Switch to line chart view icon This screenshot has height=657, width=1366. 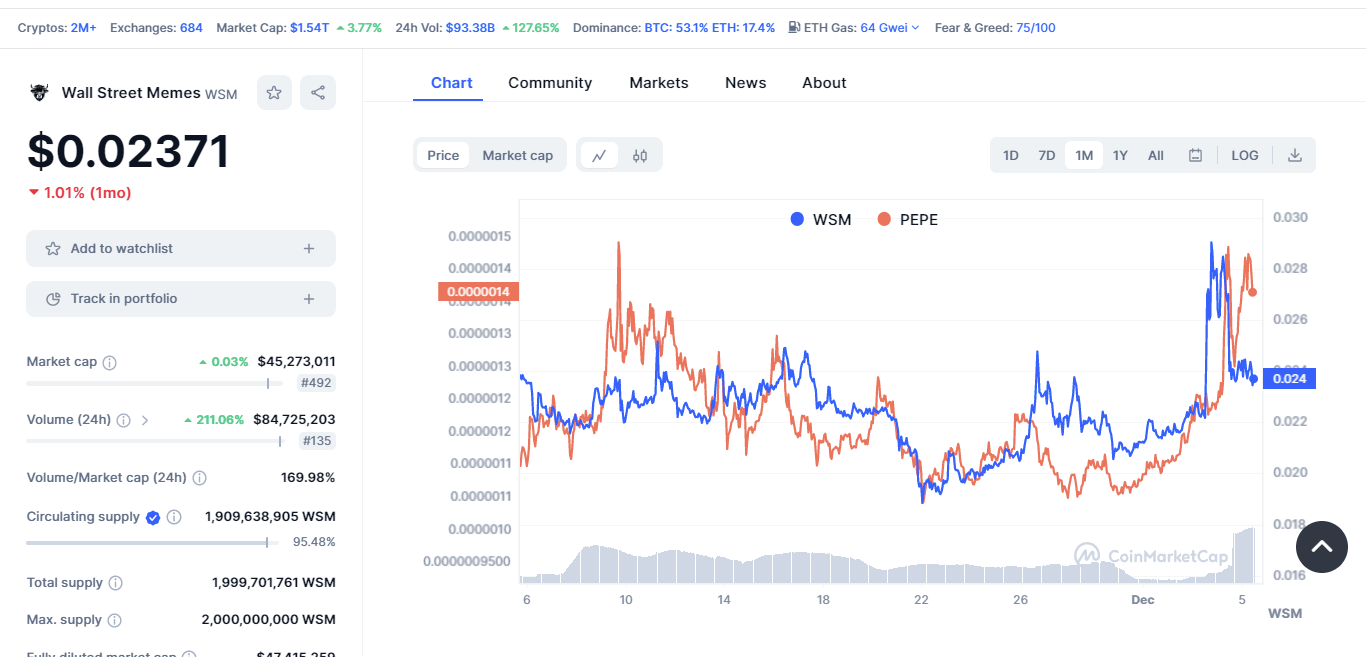coord(599,155)
